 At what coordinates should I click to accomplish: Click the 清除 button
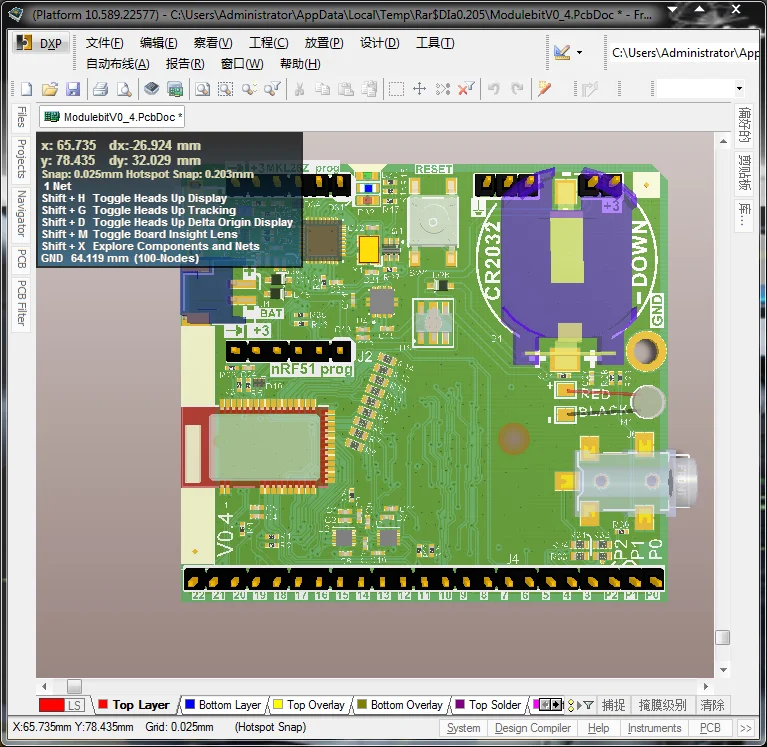coord(713,705)
